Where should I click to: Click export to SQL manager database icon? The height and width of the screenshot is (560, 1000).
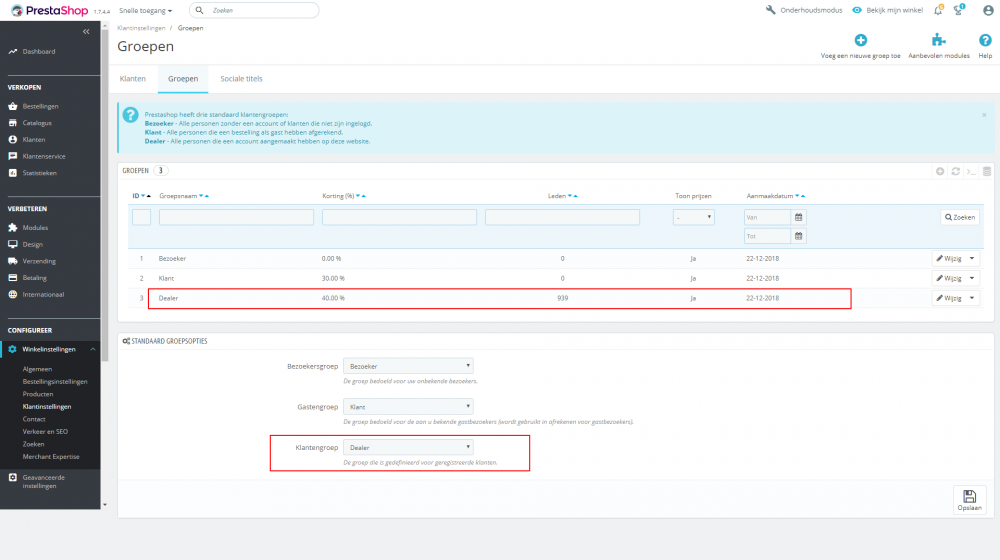(x=987, y=171)
